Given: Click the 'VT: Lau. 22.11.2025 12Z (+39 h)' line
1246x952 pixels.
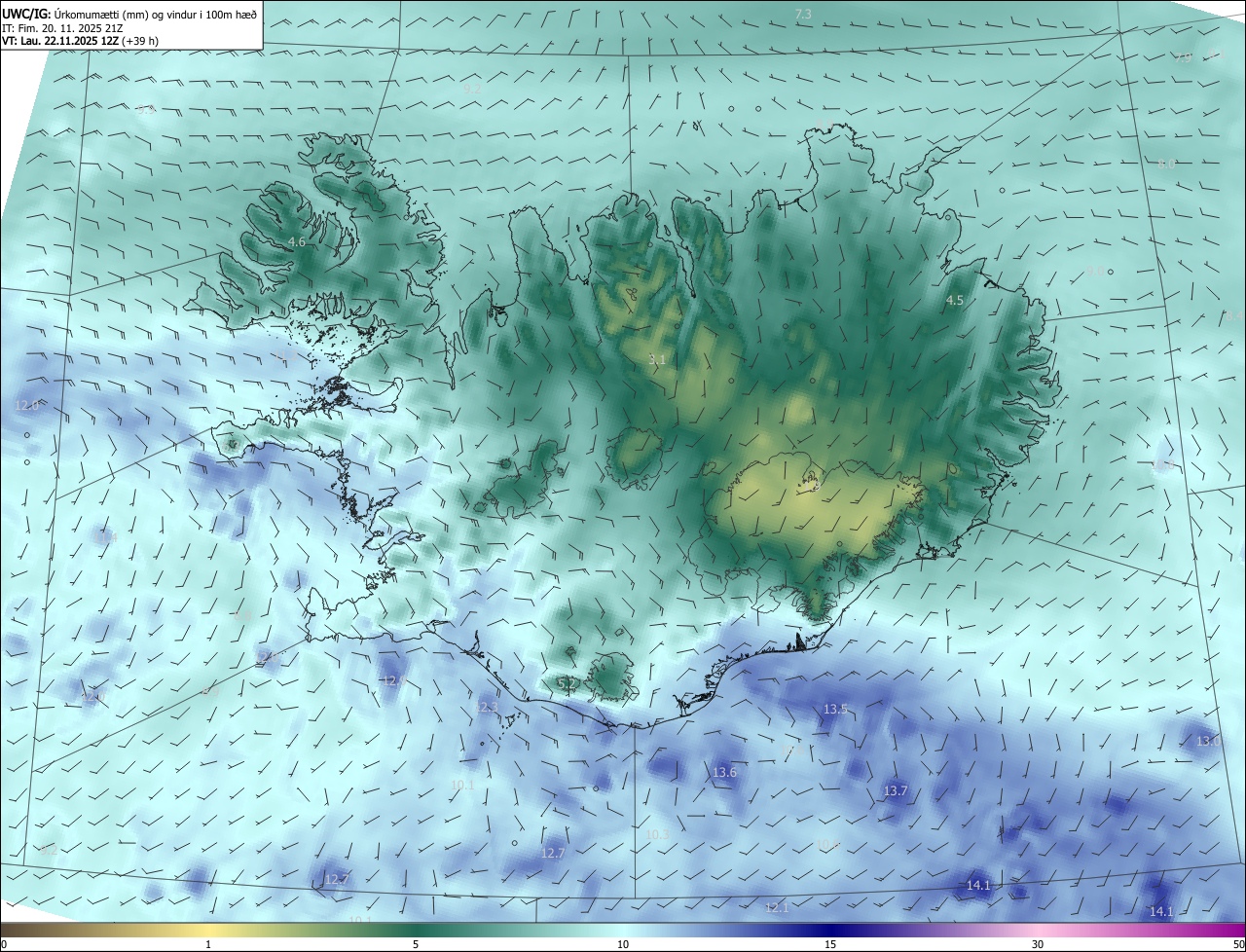Looking at the screenshot, I should [81, 41].
